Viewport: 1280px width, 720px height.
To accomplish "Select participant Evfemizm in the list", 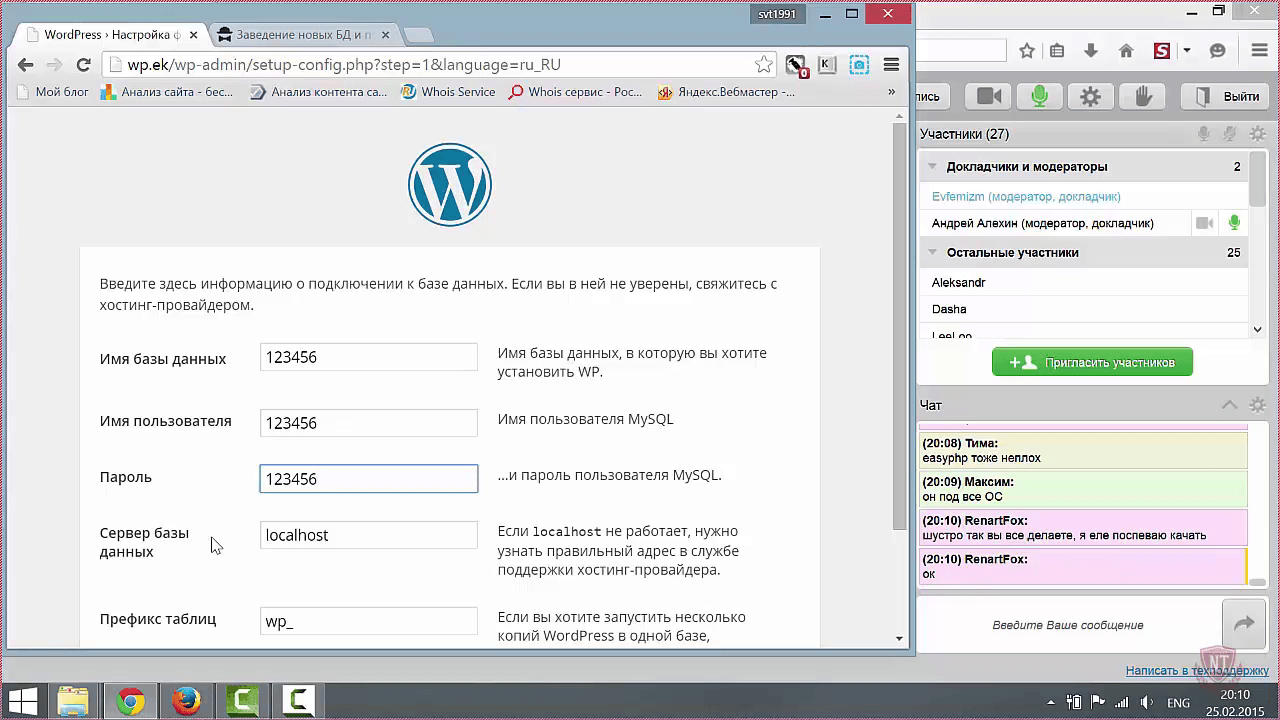I will (x=1026, y=197).
